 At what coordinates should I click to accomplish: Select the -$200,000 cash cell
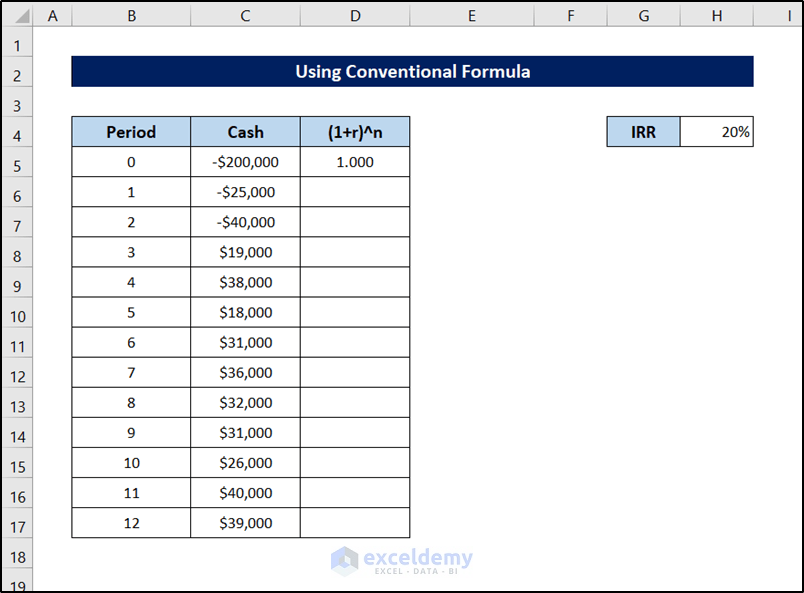(245, 162)
